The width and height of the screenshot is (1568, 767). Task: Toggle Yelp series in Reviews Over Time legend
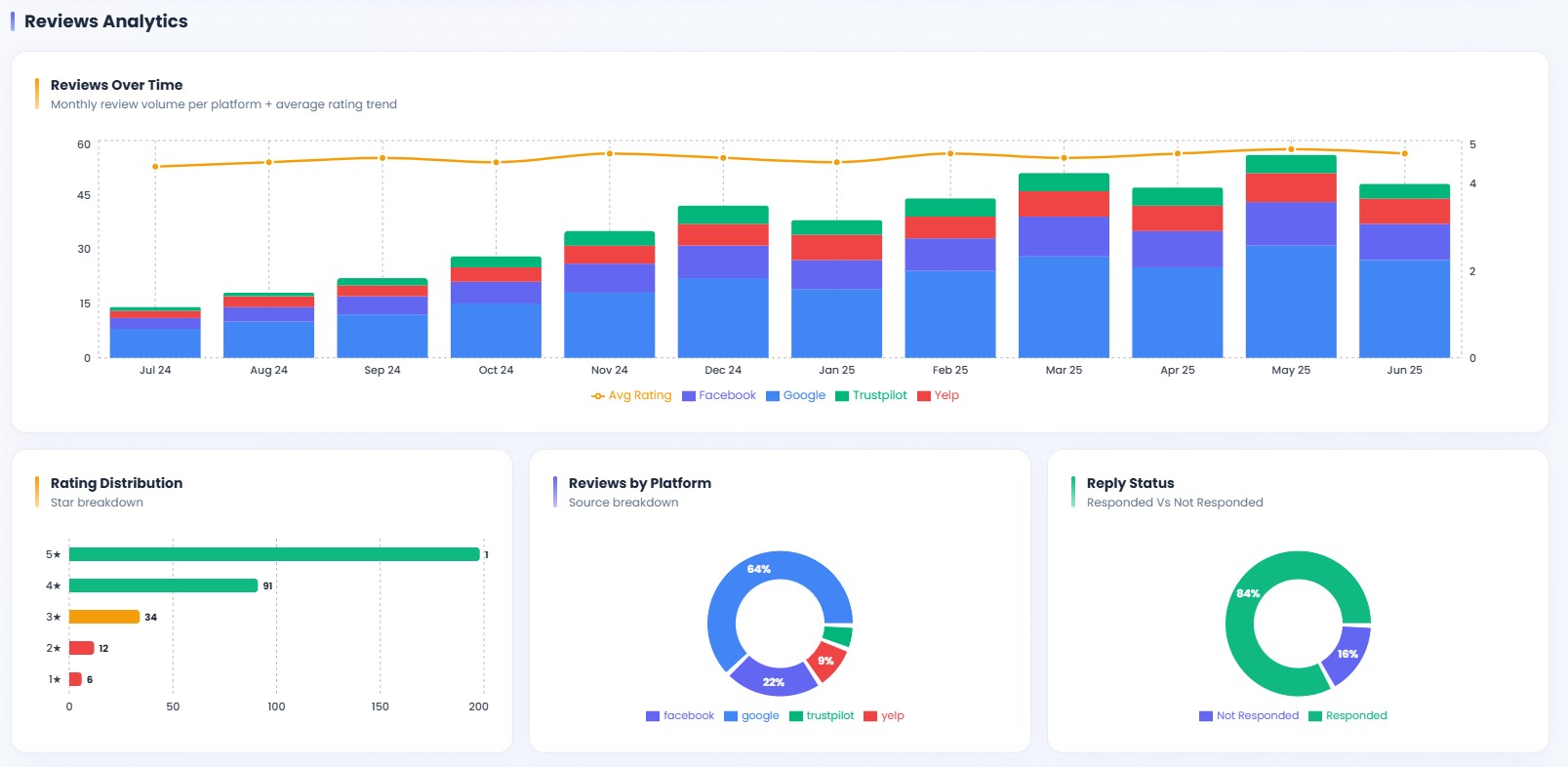click(939, 395)
